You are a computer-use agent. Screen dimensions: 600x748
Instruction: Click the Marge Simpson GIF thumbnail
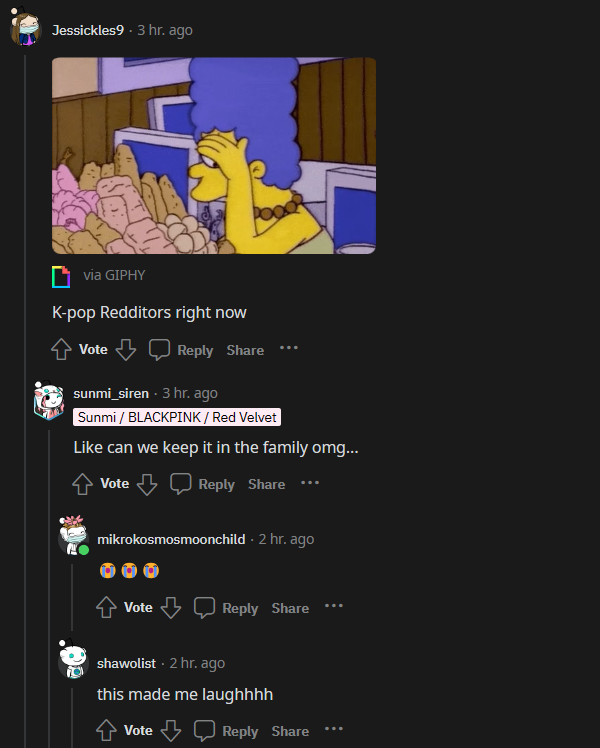(214, 156)
